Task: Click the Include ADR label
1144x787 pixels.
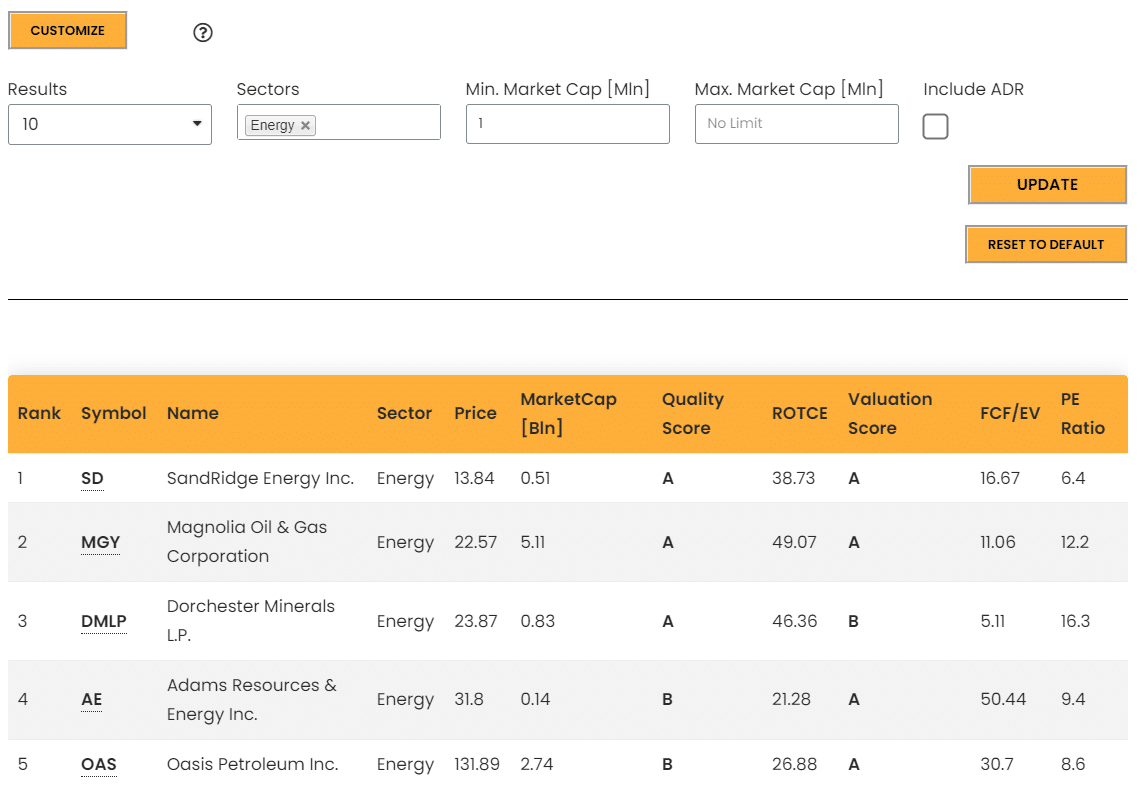Action: point(973,89)
